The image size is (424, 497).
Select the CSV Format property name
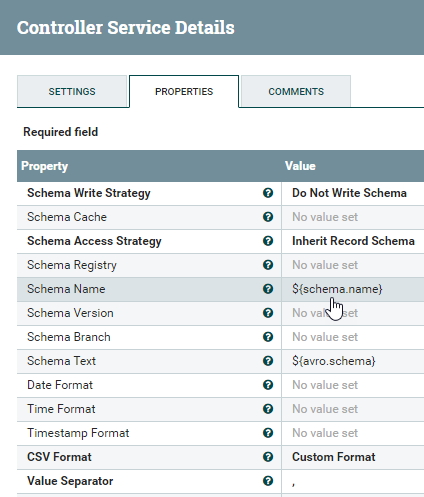59,457
